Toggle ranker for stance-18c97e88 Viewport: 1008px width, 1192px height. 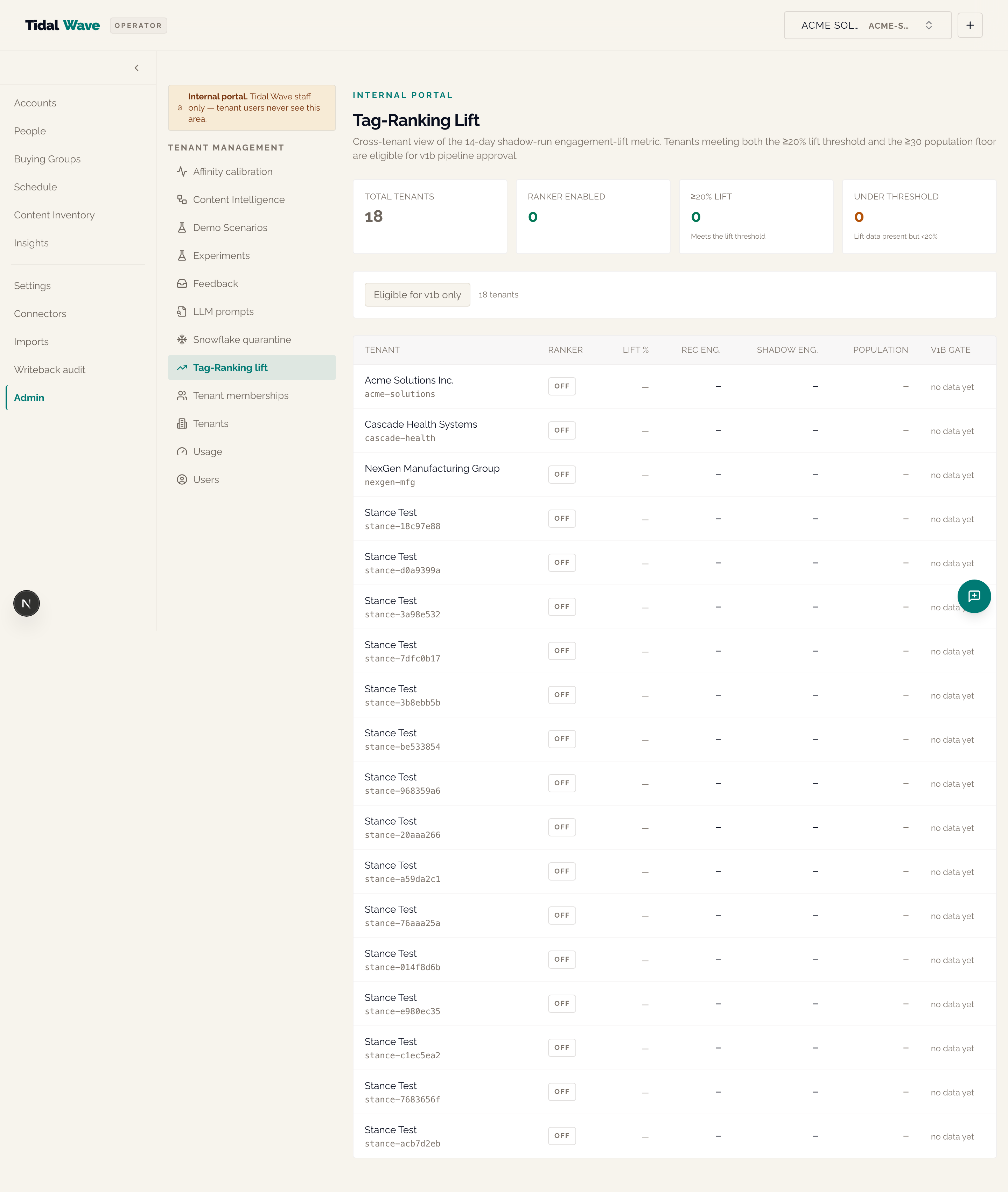[561, 518]
